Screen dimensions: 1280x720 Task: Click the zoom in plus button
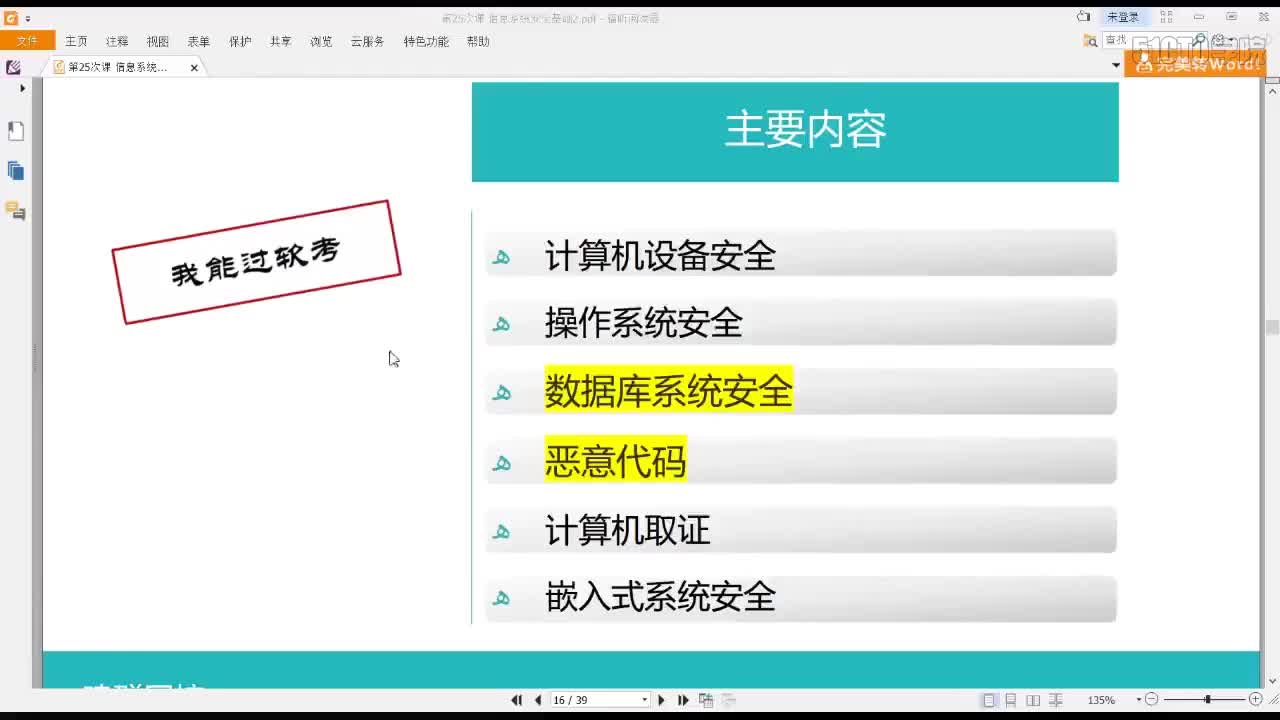click(x=1256, y=700)
